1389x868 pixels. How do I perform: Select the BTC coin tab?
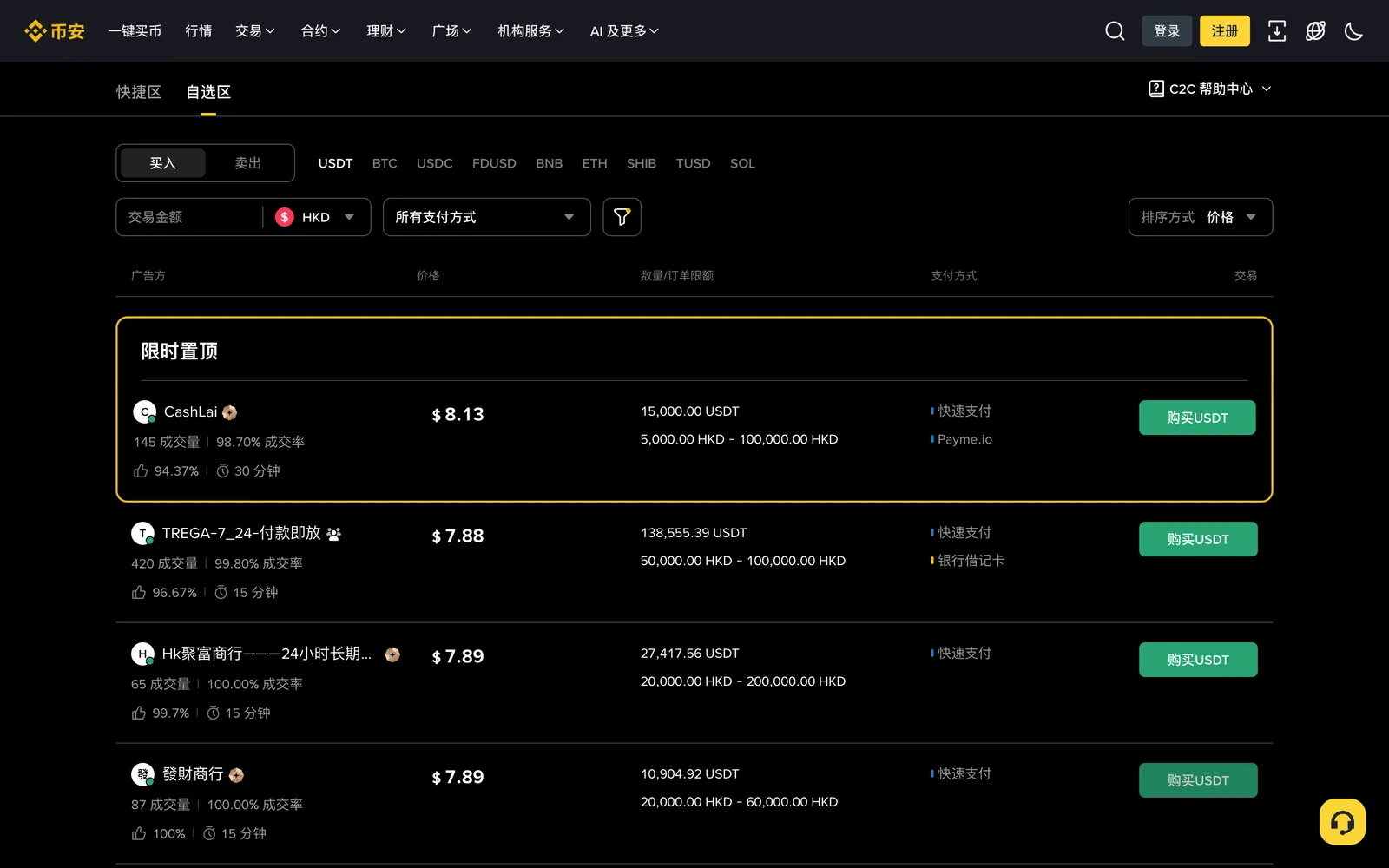pyautogui.click(x=385, y=163)
